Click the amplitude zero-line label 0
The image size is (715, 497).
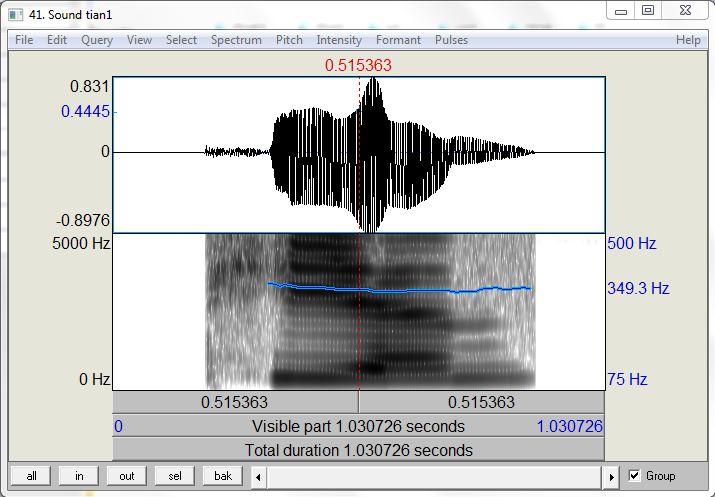click(x=105, y=151)
